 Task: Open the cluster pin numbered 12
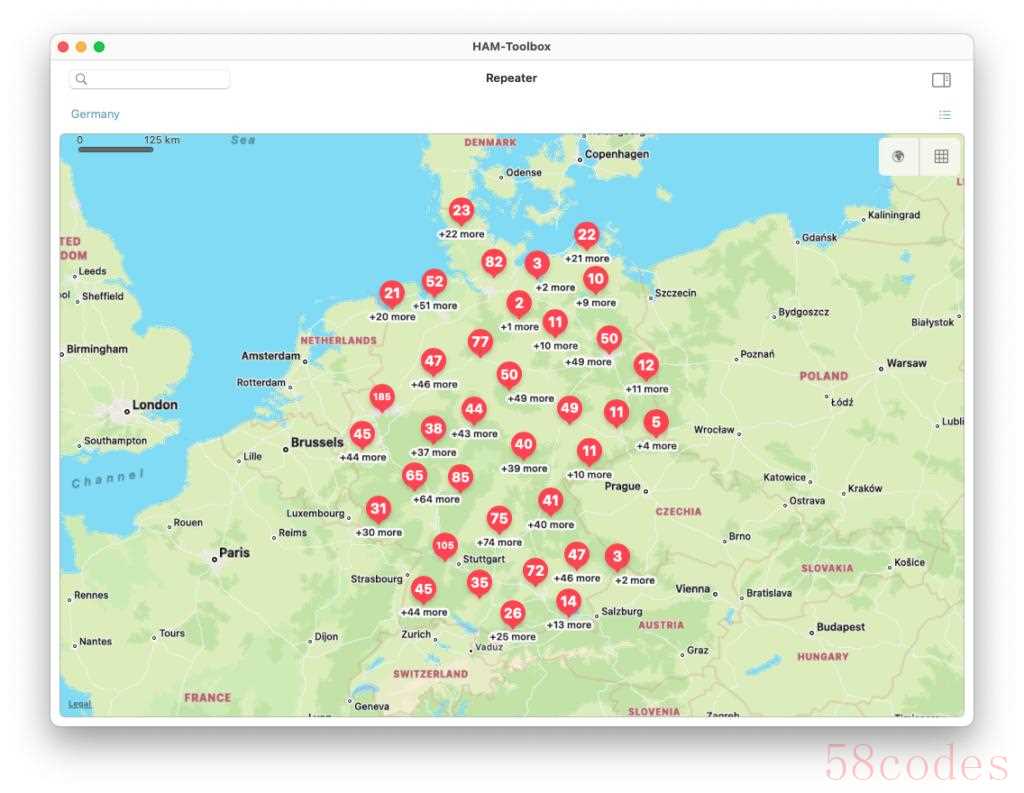pos(646,365)
